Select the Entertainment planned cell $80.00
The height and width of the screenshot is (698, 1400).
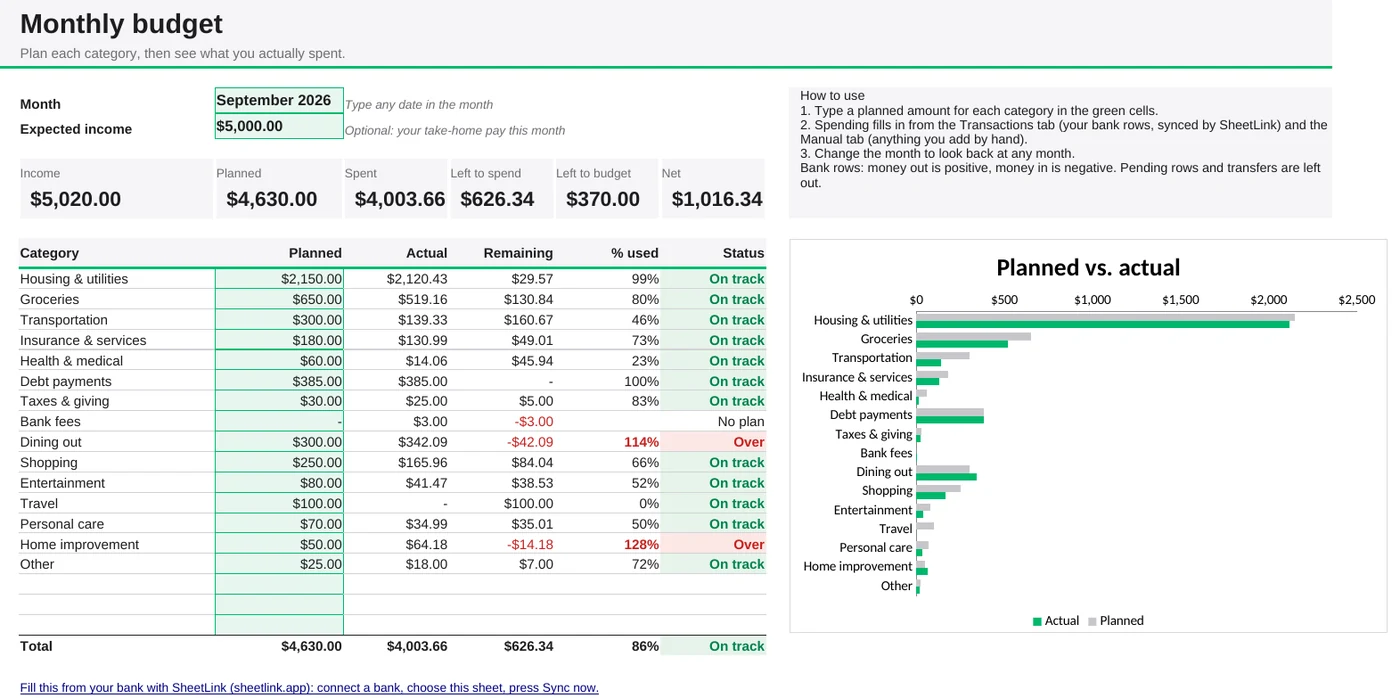(279, 483)
